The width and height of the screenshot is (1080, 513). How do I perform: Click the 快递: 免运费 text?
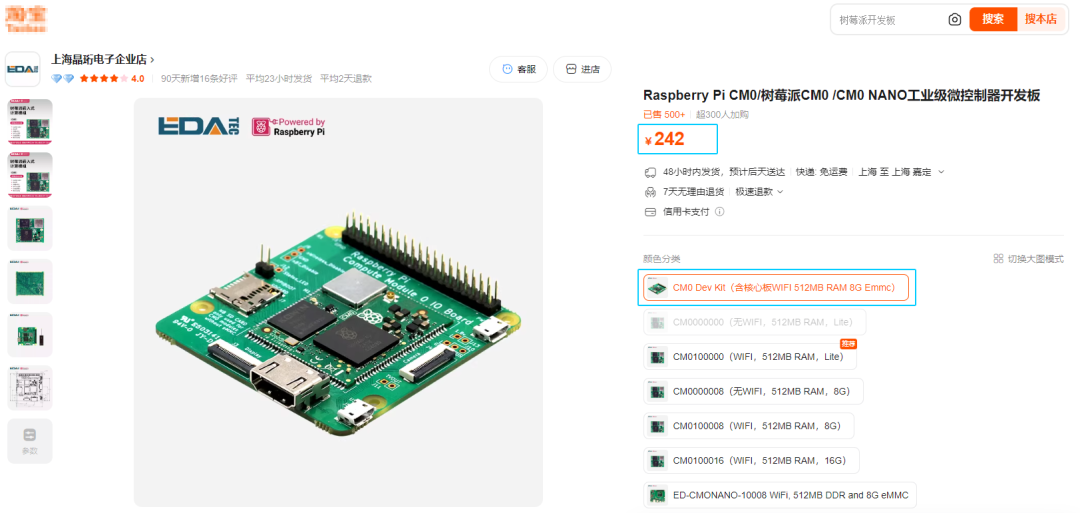(x=821, y=171)
